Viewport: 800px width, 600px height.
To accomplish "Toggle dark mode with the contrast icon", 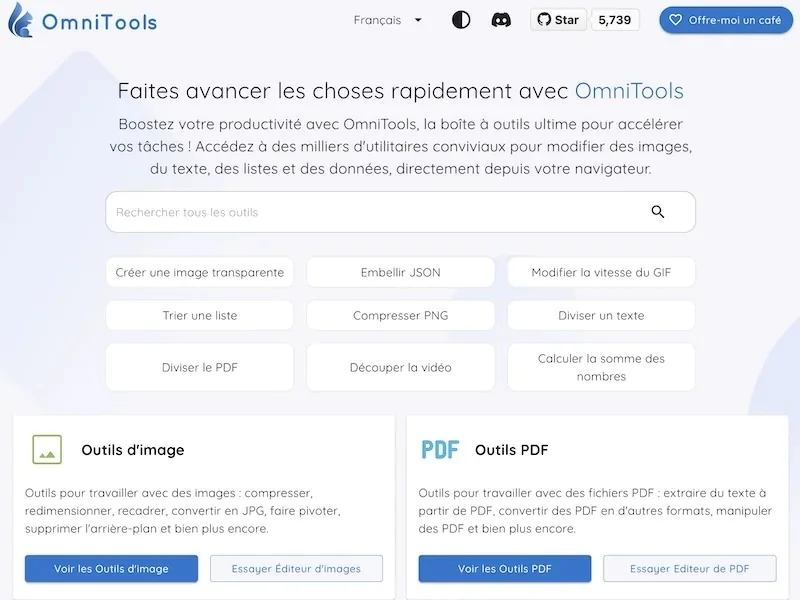I will click(460, 19).
